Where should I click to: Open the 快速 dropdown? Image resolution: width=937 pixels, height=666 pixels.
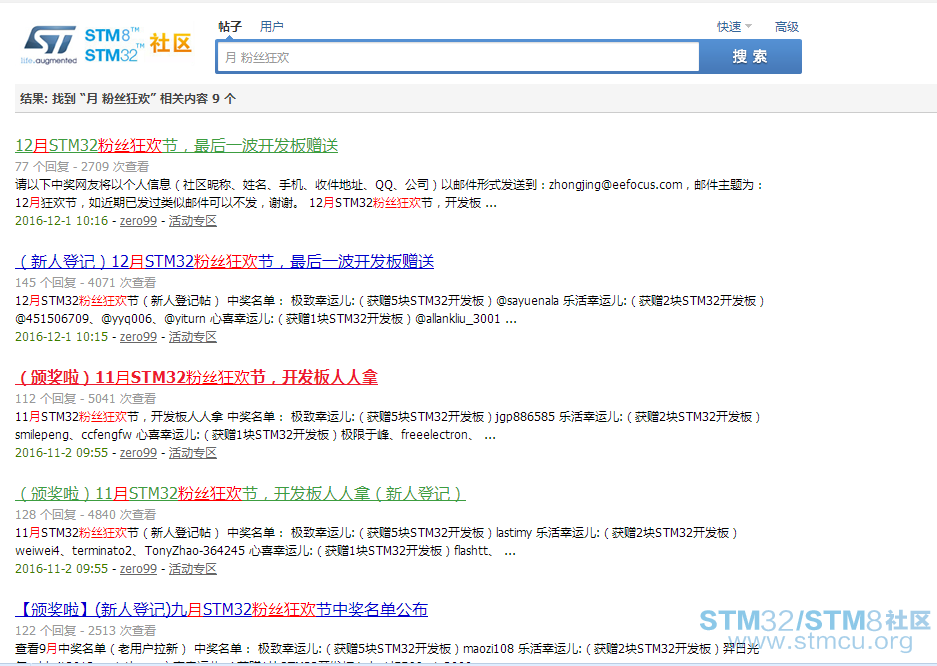pos(734,27)
